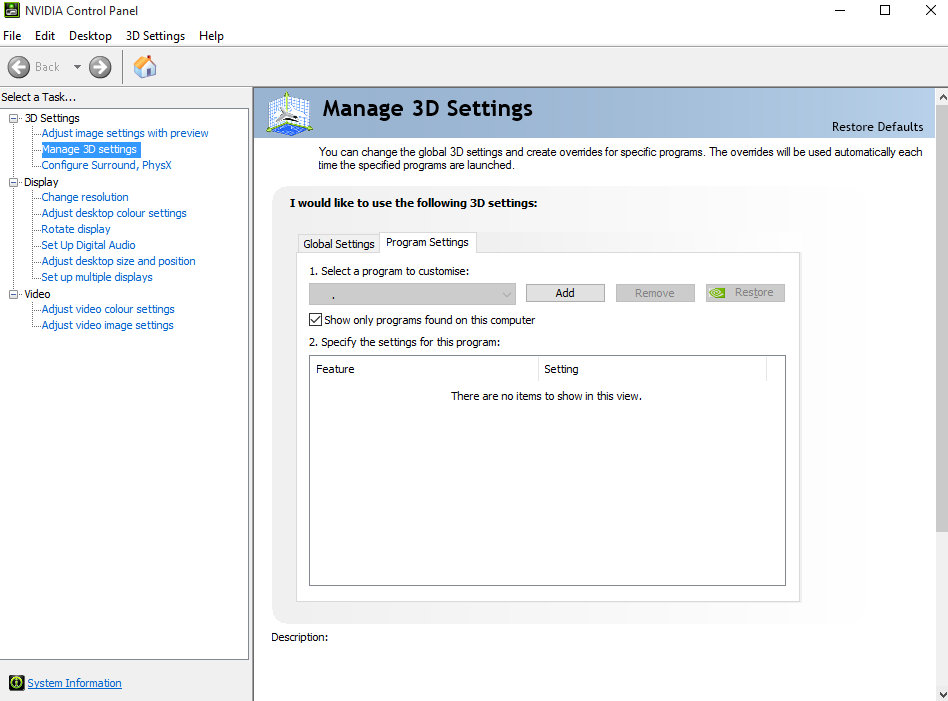Click the Back arrow icon
This screenshot has height=701, width=948.
click(19, 67)
